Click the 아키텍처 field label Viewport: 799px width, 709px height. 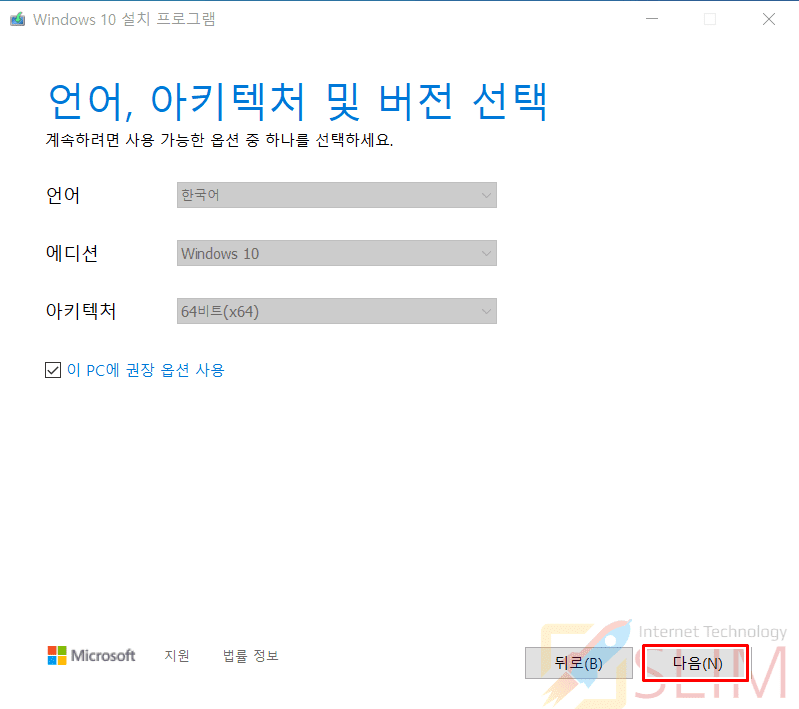click(81, 311)
